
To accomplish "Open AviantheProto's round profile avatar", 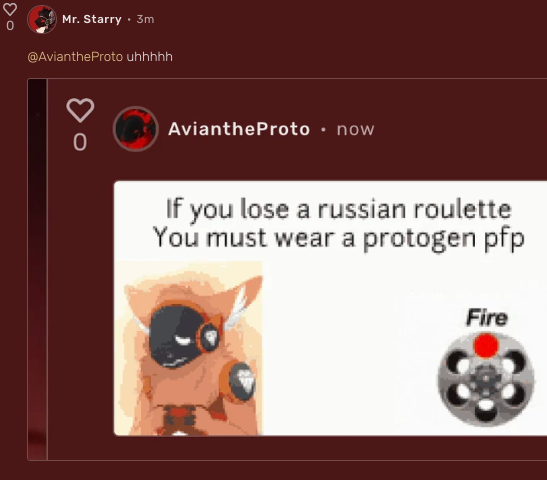I will (x=136, y=129).
